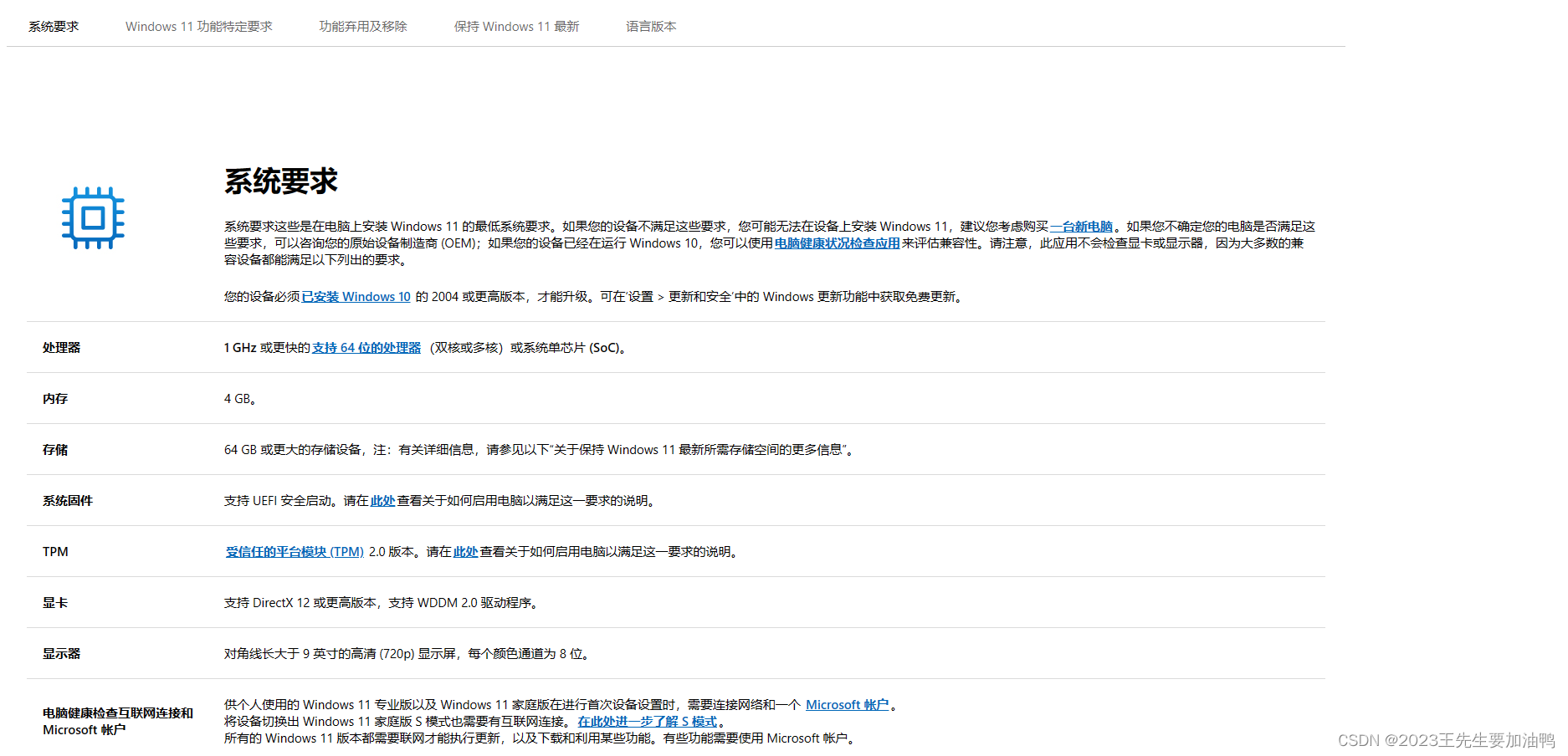Screen dimensions: 1568x756
Task: Click the 4 GB。 memory value
Action: pyautogui.click(x=240, y=399)
